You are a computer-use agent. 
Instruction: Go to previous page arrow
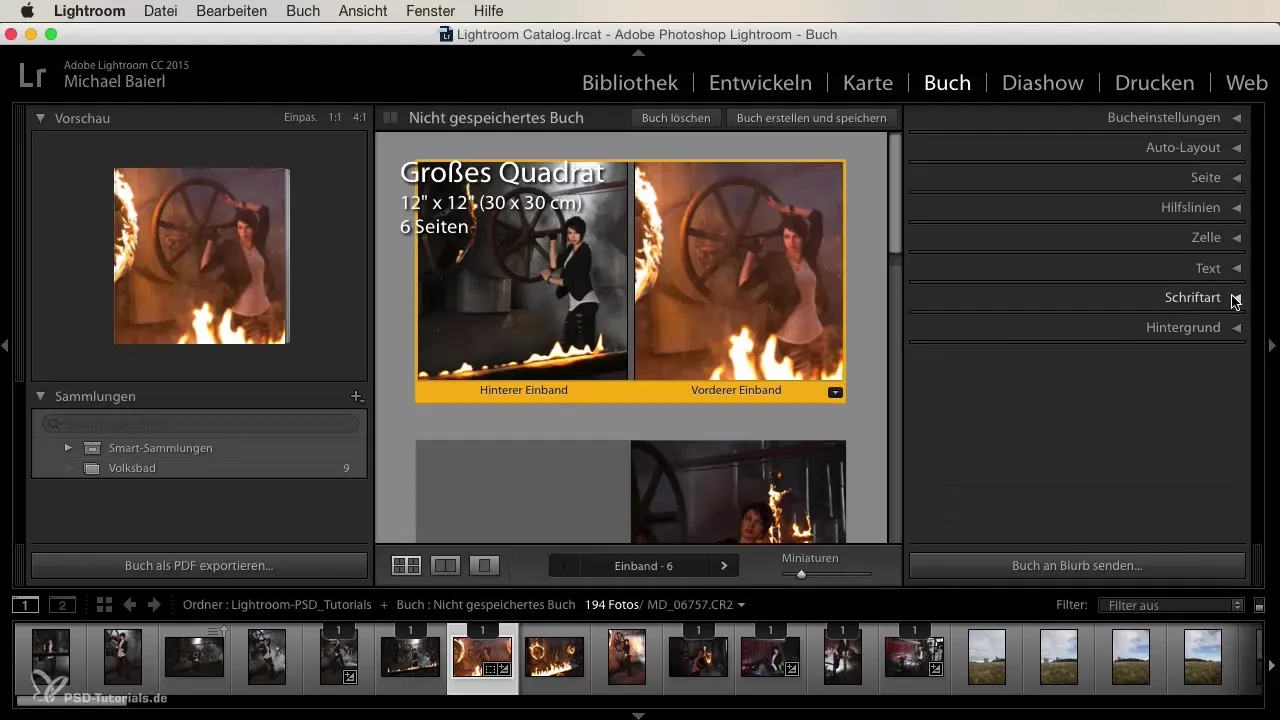pyautogui.click(x=564, y=566)
